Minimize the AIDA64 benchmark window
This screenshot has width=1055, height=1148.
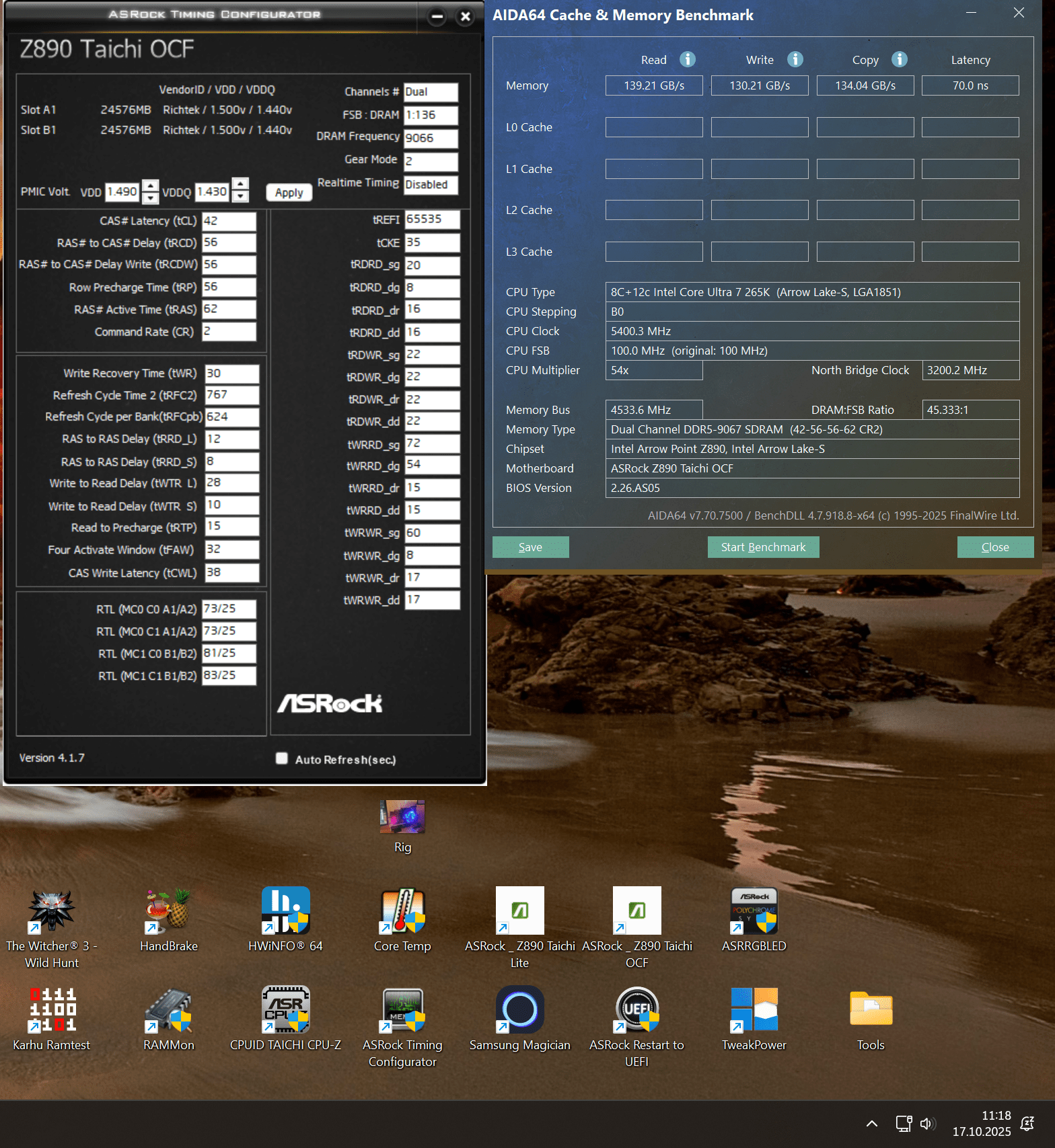pyautogui.click(x=971, y=13)
